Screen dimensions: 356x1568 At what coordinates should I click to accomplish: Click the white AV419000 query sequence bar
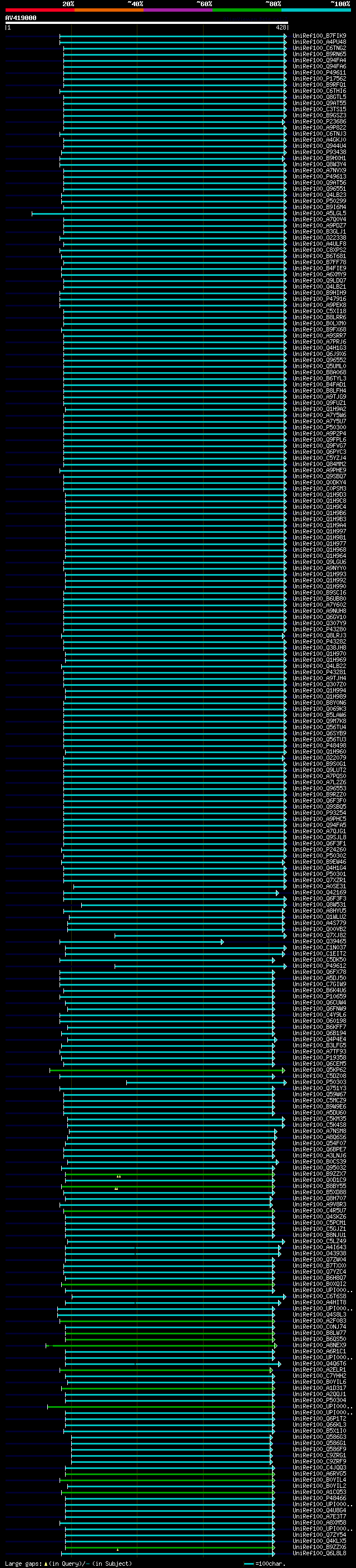147,22
